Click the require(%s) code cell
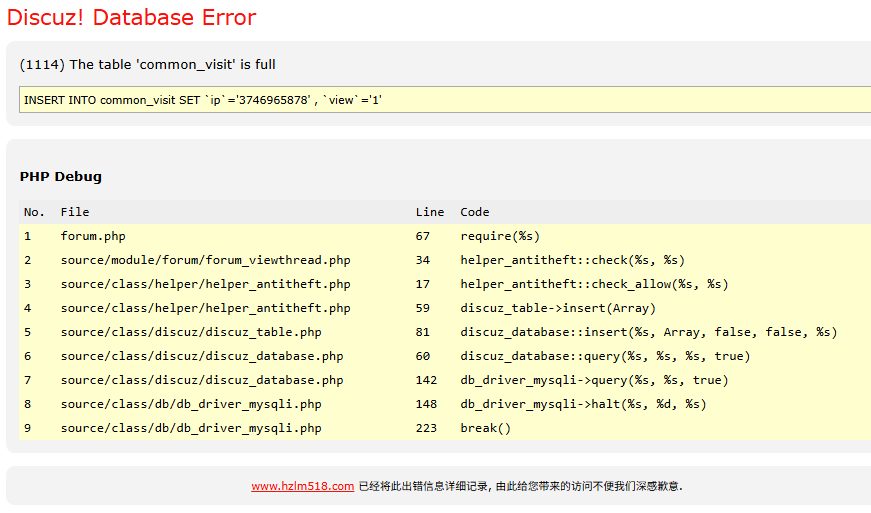Viewport: 871px width, 513px height. (x=500, y=236)
